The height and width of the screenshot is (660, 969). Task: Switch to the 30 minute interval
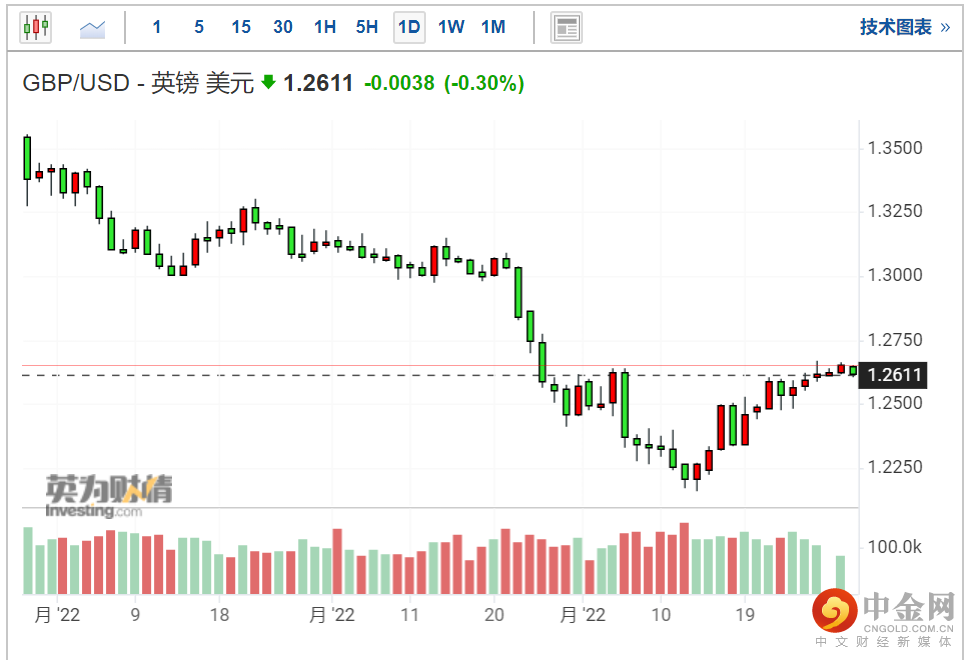[x=283, y=28]
